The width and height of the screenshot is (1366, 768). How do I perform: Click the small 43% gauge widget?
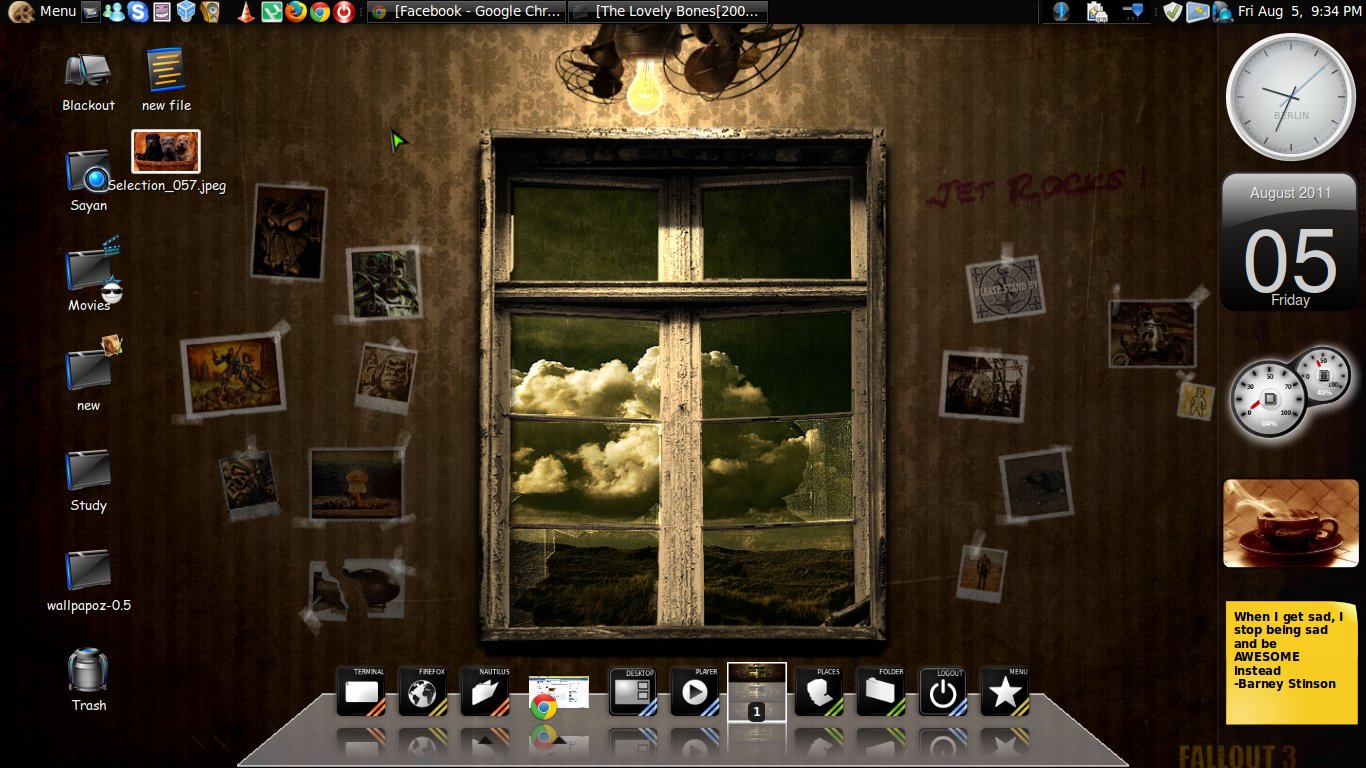(1322, 376)
